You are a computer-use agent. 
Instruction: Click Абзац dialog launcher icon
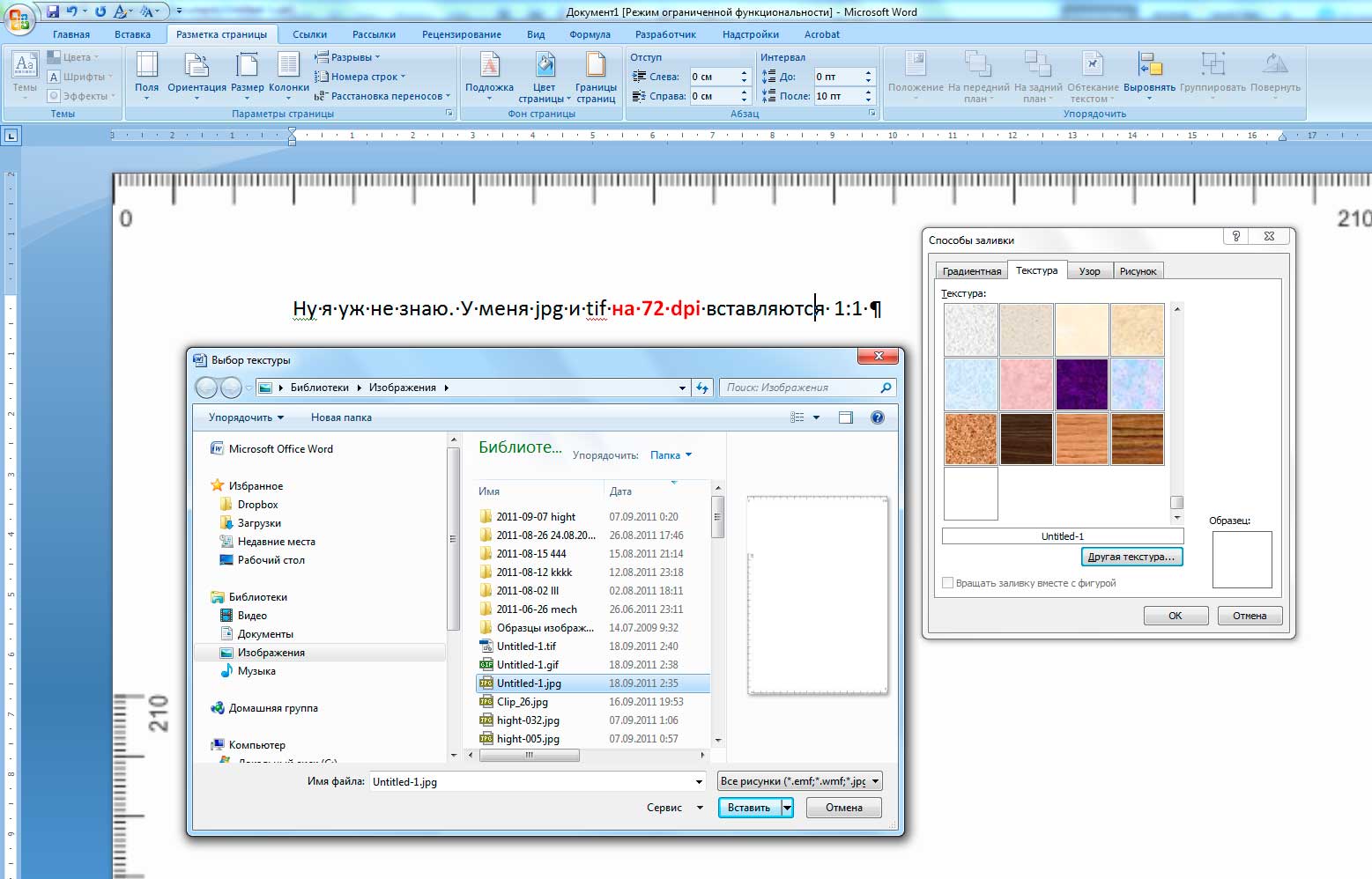(872, 114)
